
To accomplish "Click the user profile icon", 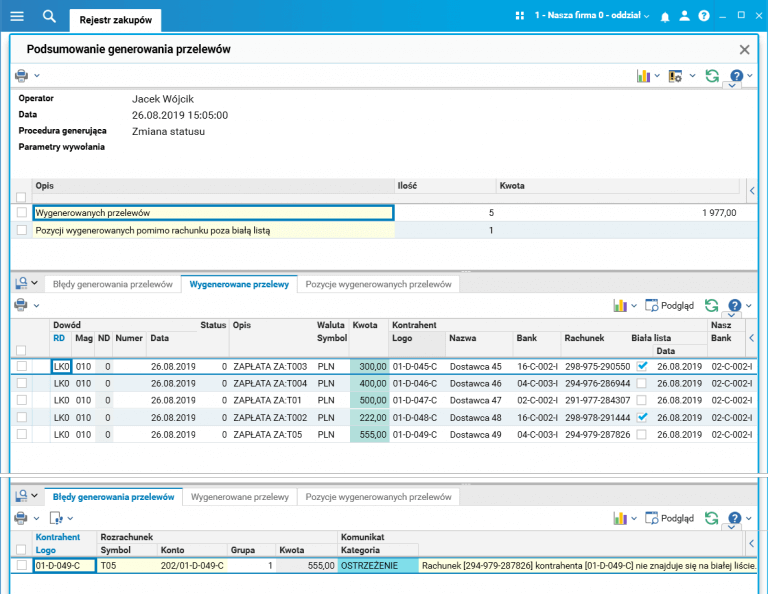I will pyautogui.click(x=684, y=17).
